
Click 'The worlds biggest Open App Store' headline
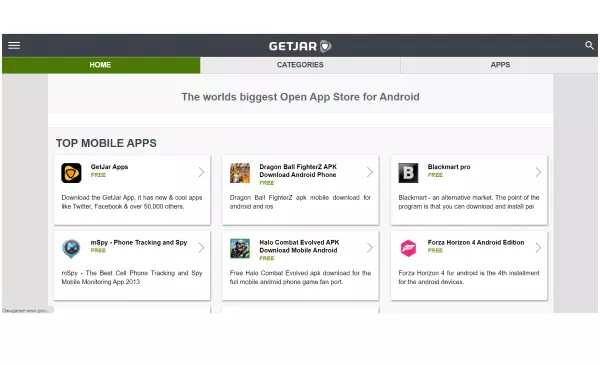point(300,97)
